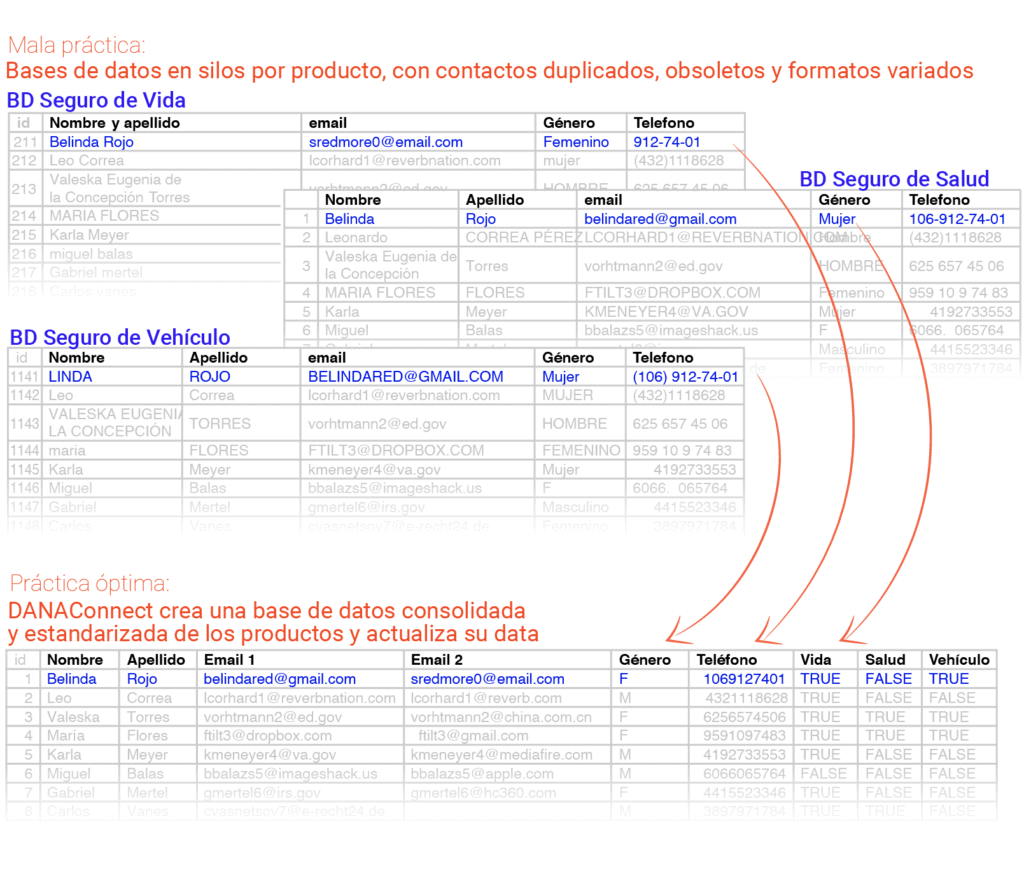Screen dimensions: 1024x869
Task: Click the 'miguel balas' cell
Action: click(x=91, y=253)
